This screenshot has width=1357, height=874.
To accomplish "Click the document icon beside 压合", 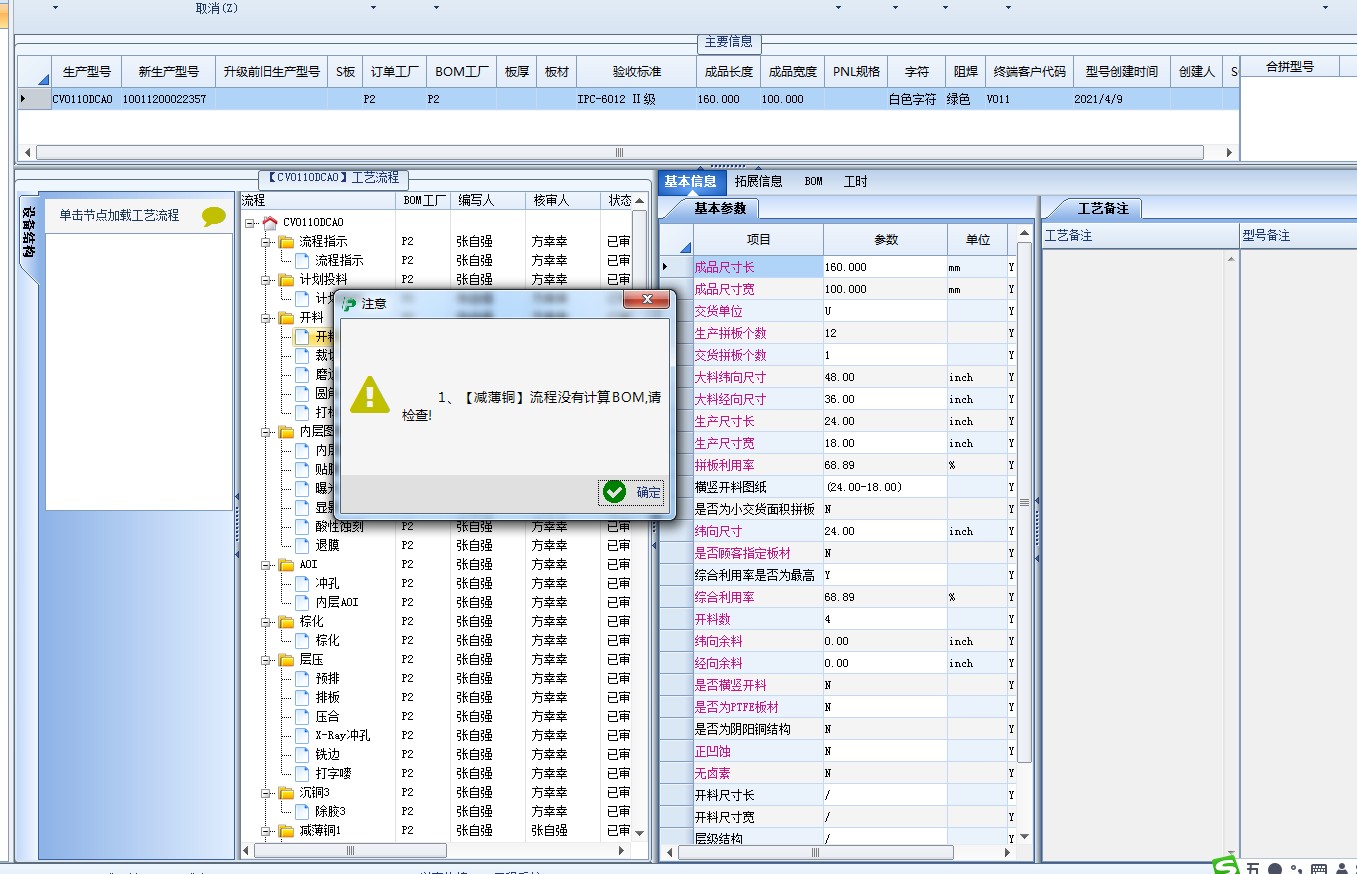I will coord(303,716).
